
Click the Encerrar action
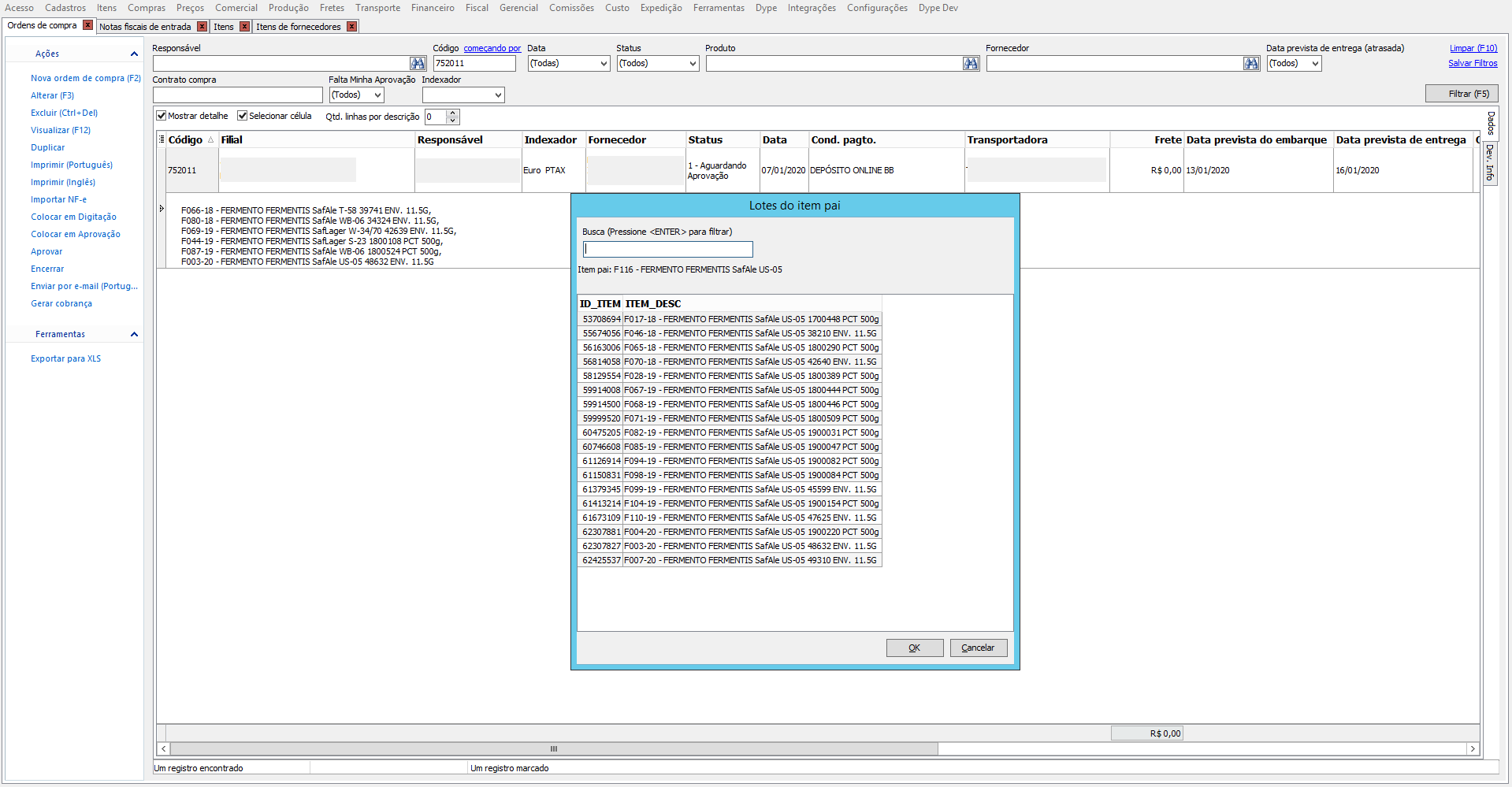click(47, 269)
